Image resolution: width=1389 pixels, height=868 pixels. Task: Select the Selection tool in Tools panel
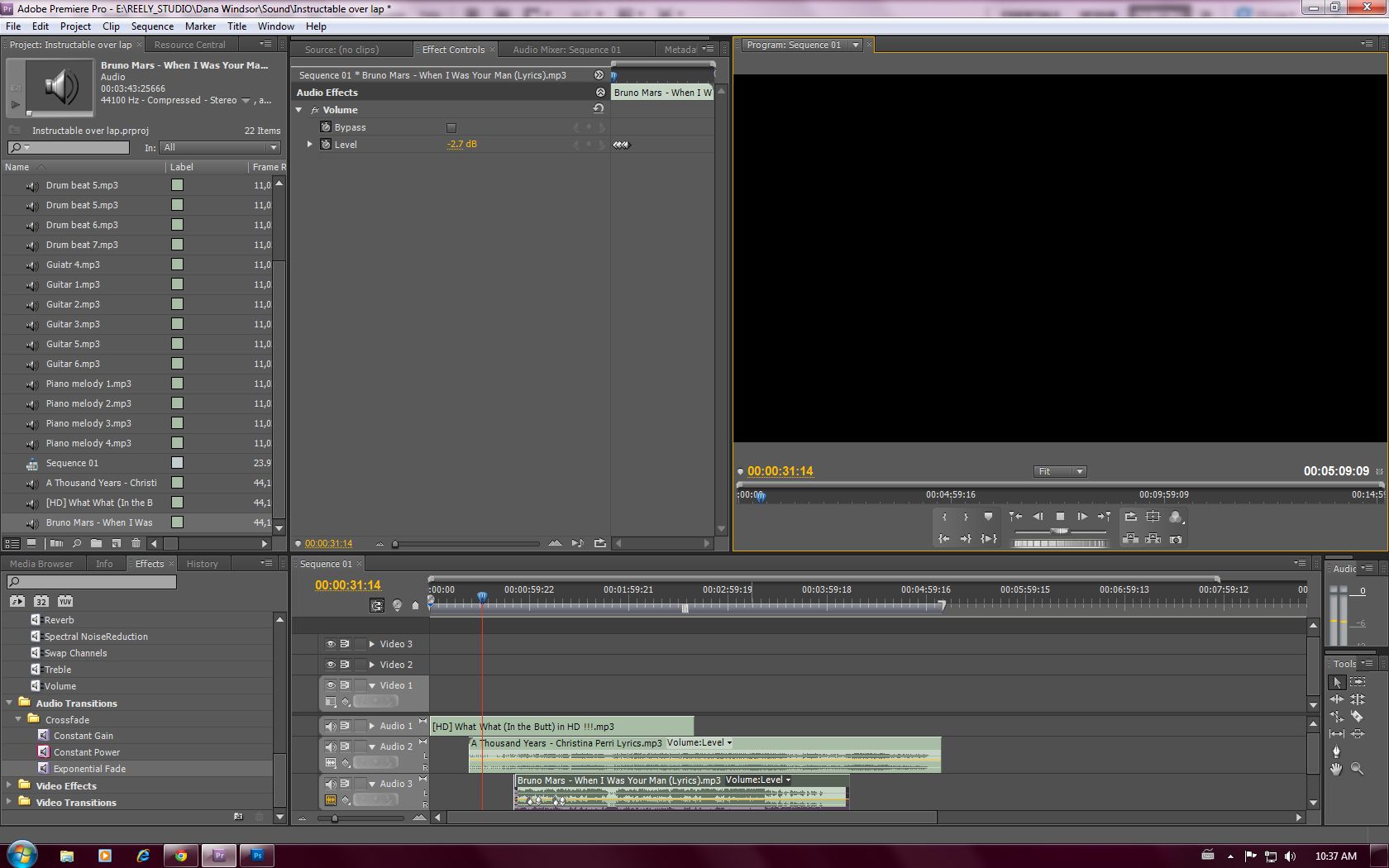pos(1337,683)
